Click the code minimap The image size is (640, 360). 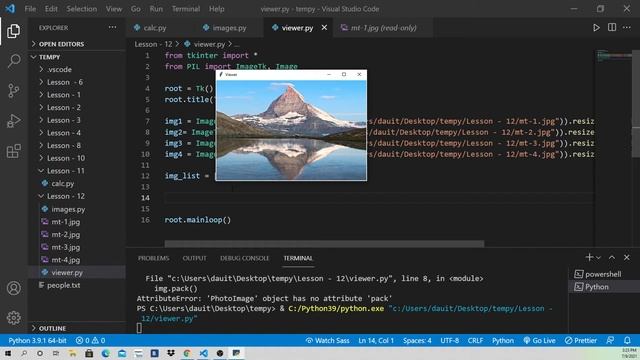613,56
